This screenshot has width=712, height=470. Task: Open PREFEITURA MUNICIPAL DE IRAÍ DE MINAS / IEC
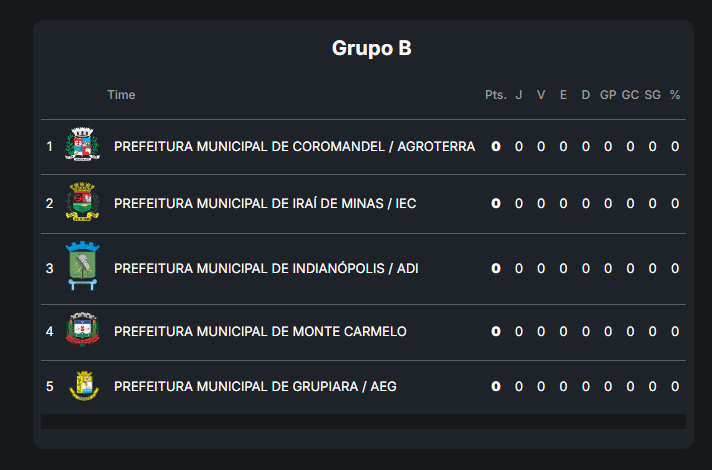coord(265,203)
